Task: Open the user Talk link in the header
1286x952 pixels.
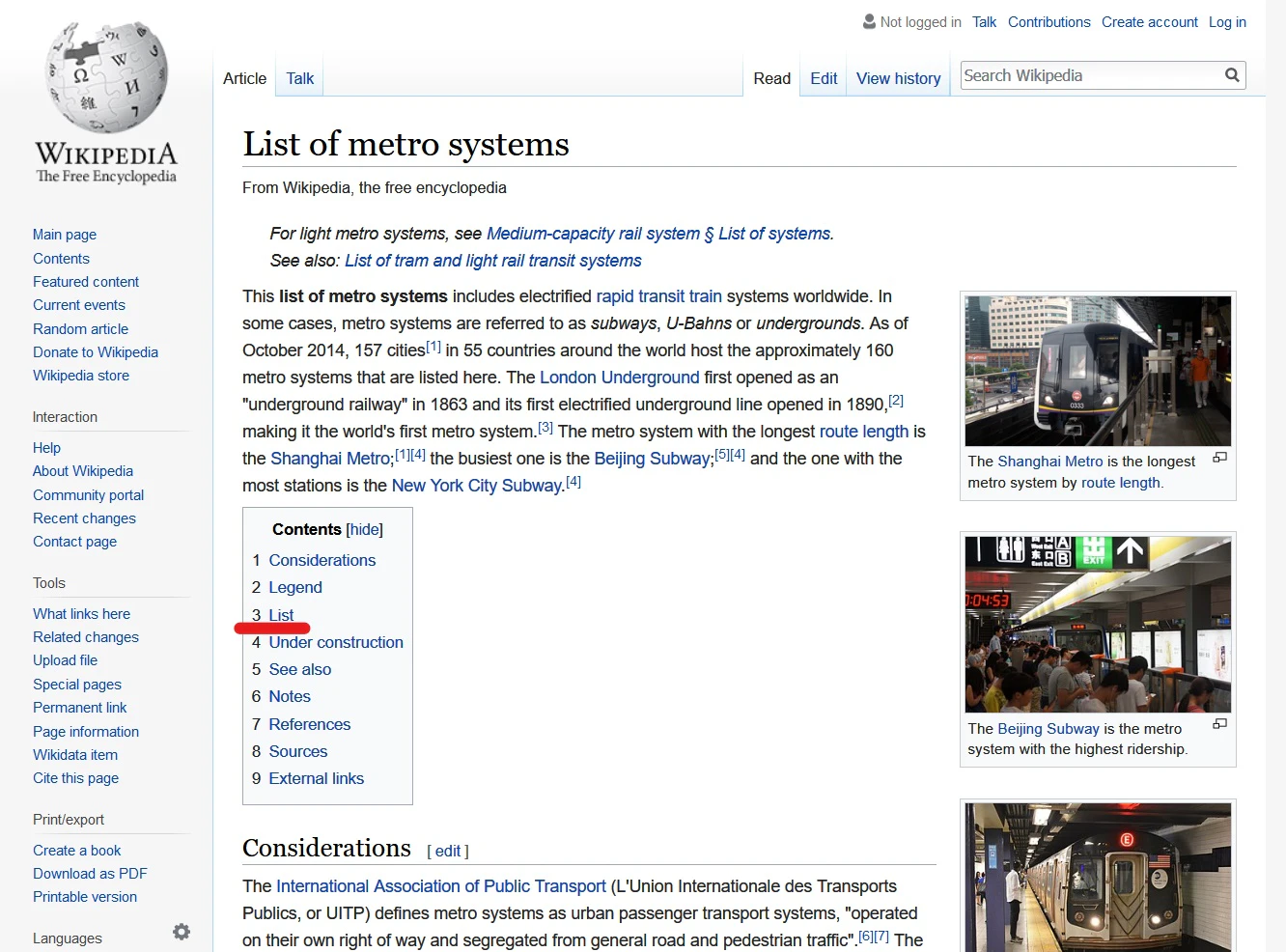Action: (984, 22)
